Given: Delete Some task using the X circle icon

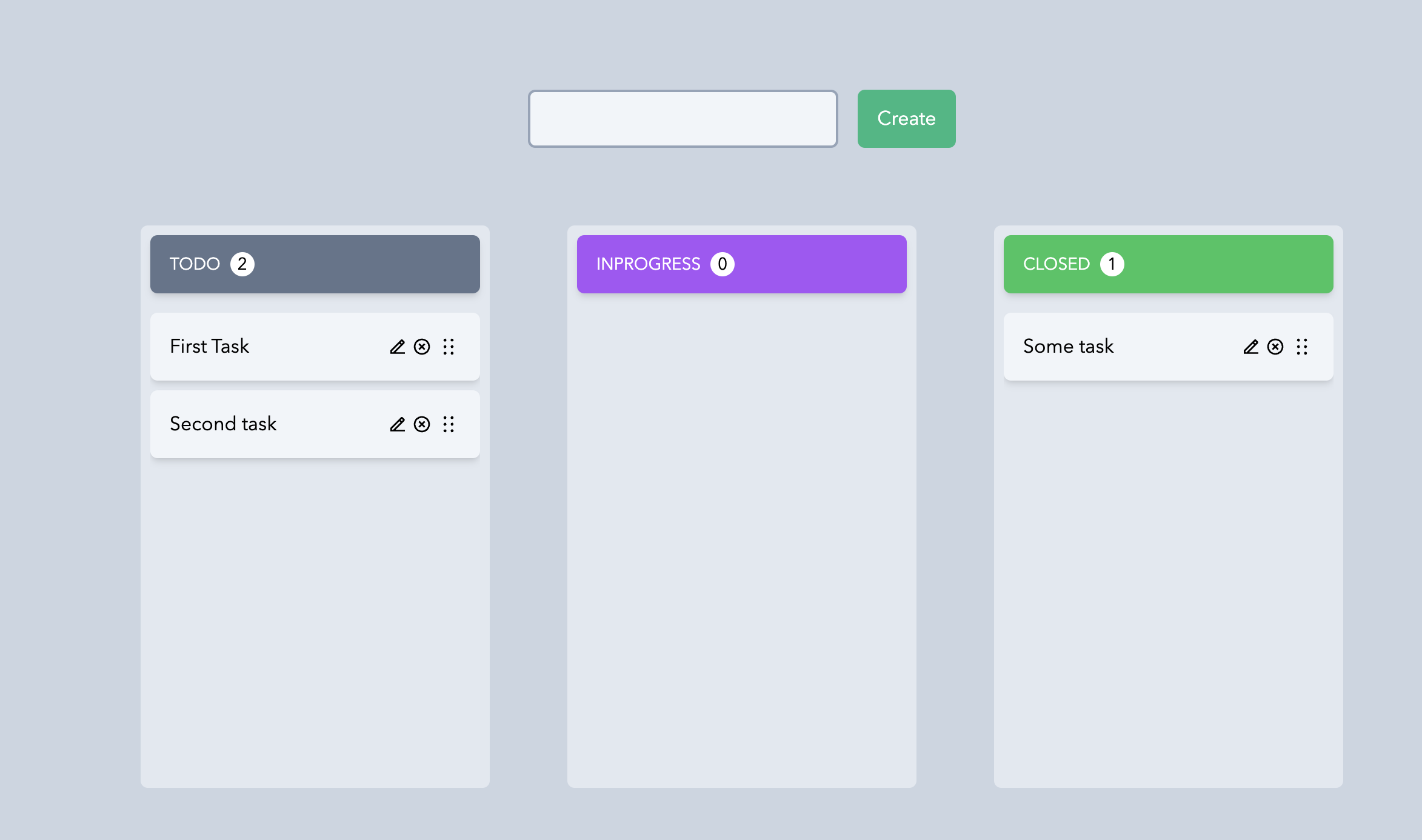Looking at the screenshot, I should tap(1275, 347).
